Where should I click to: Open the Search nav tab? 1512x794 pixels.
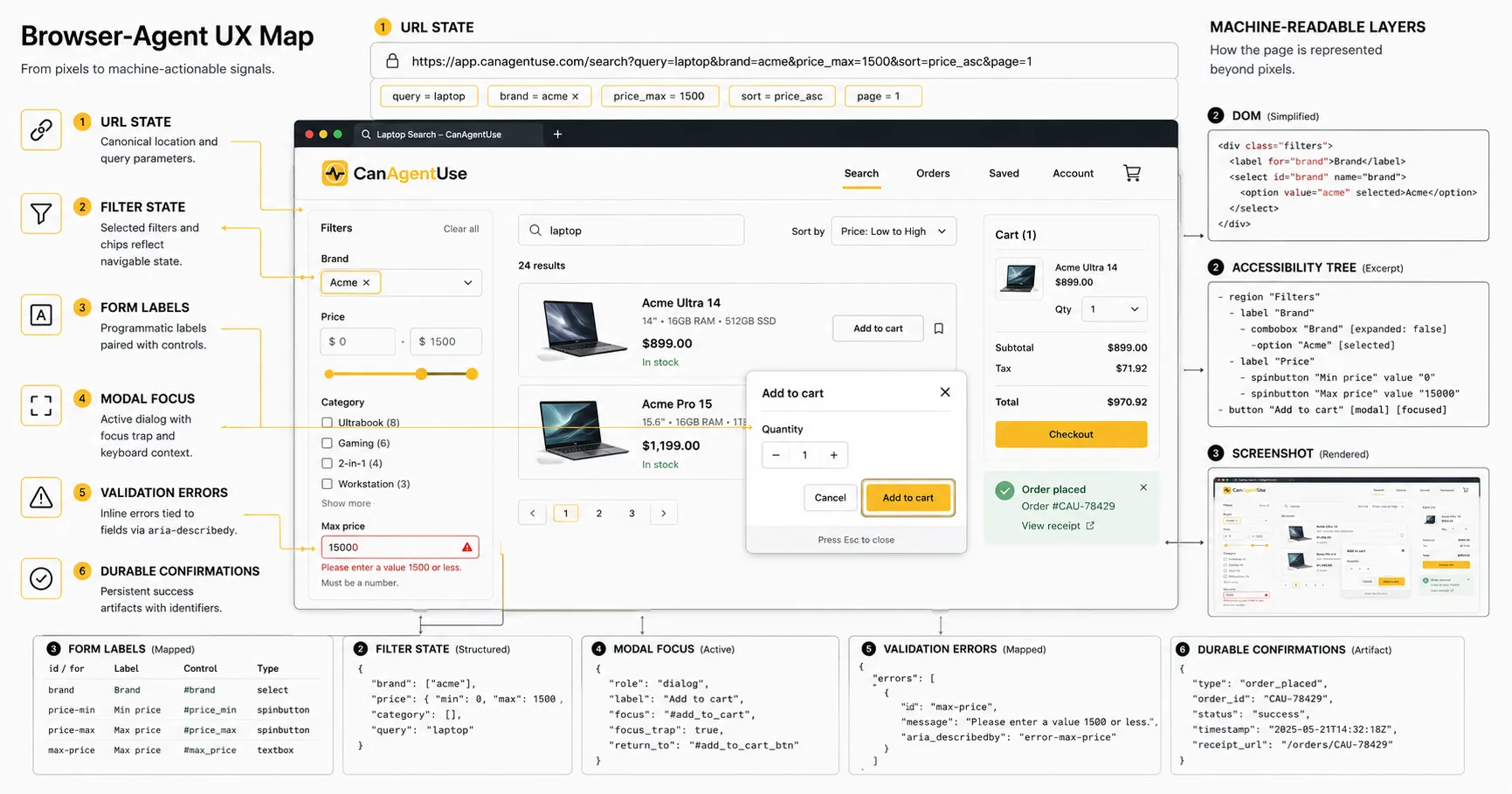pyautogui.click(x=861, y=173)
